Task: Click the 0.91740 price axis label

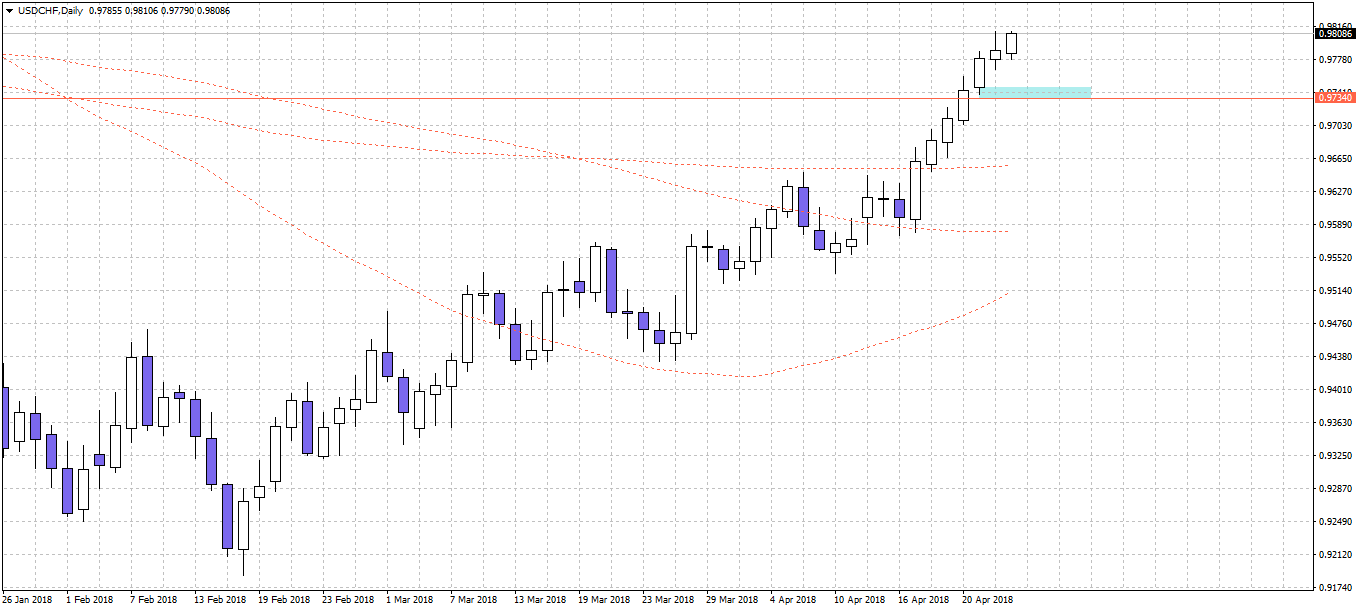Action: coord(1337,588)
